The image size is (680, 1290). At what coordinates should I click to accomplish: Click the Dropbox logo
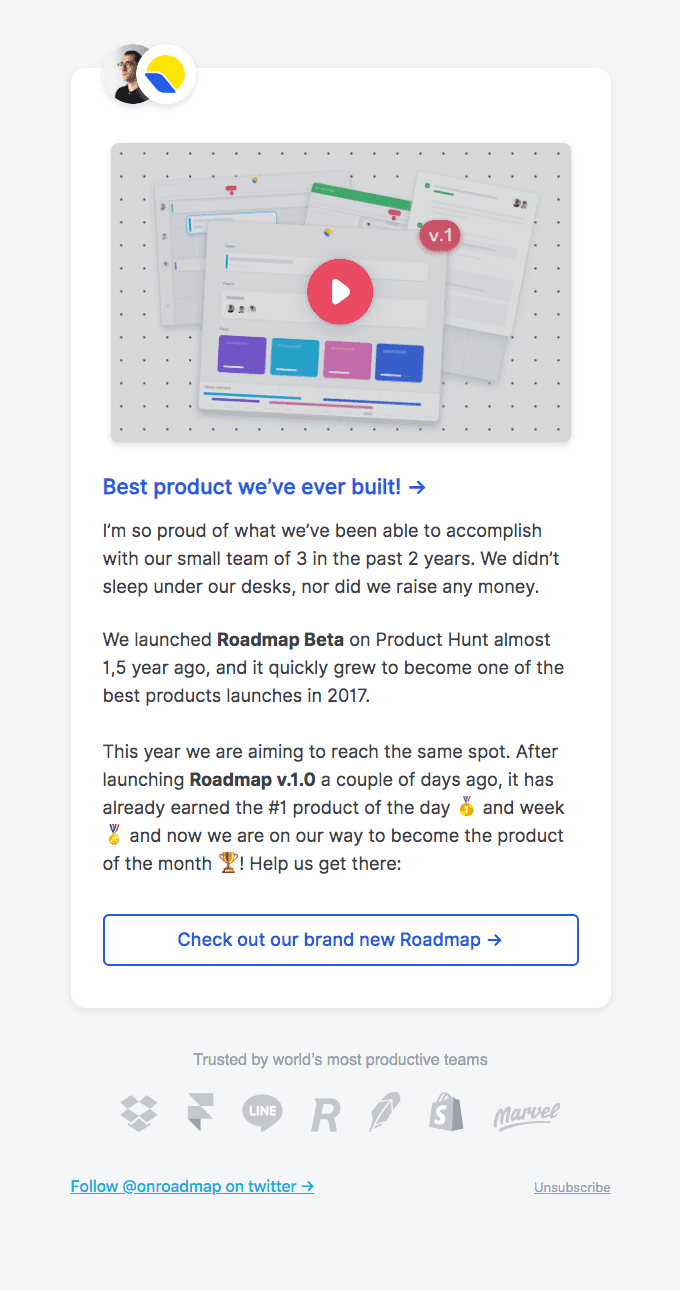[139, 1113]
